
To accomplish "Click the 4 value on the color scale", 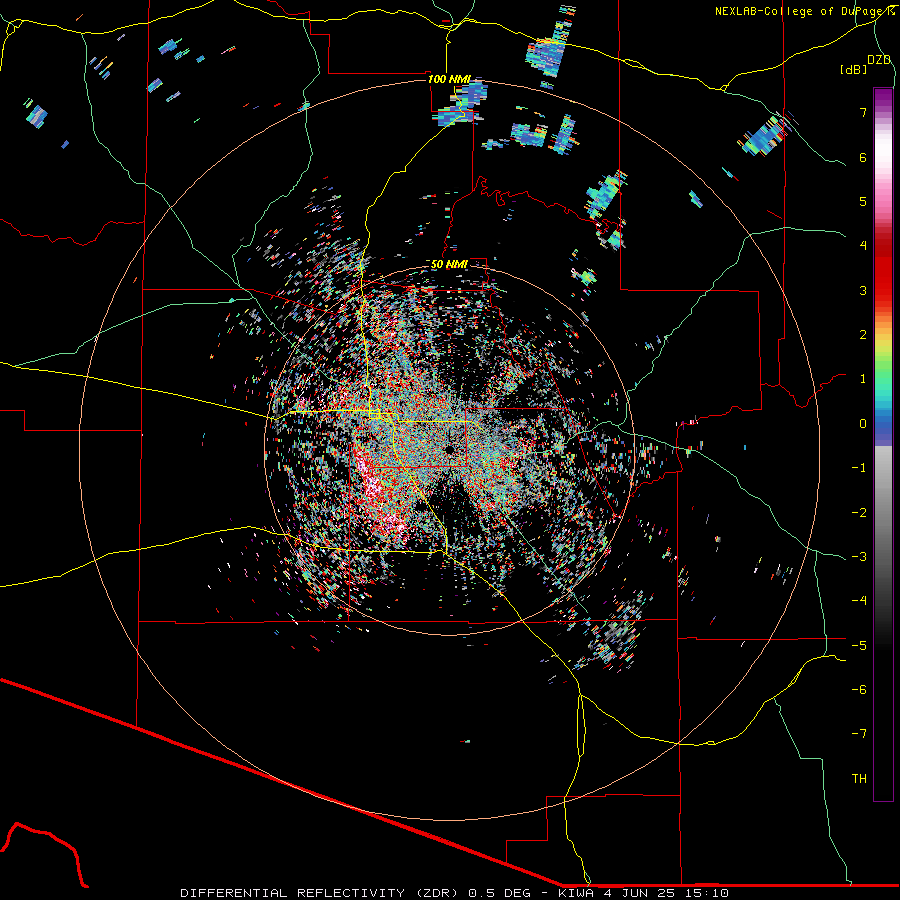I will coord(863,246).
